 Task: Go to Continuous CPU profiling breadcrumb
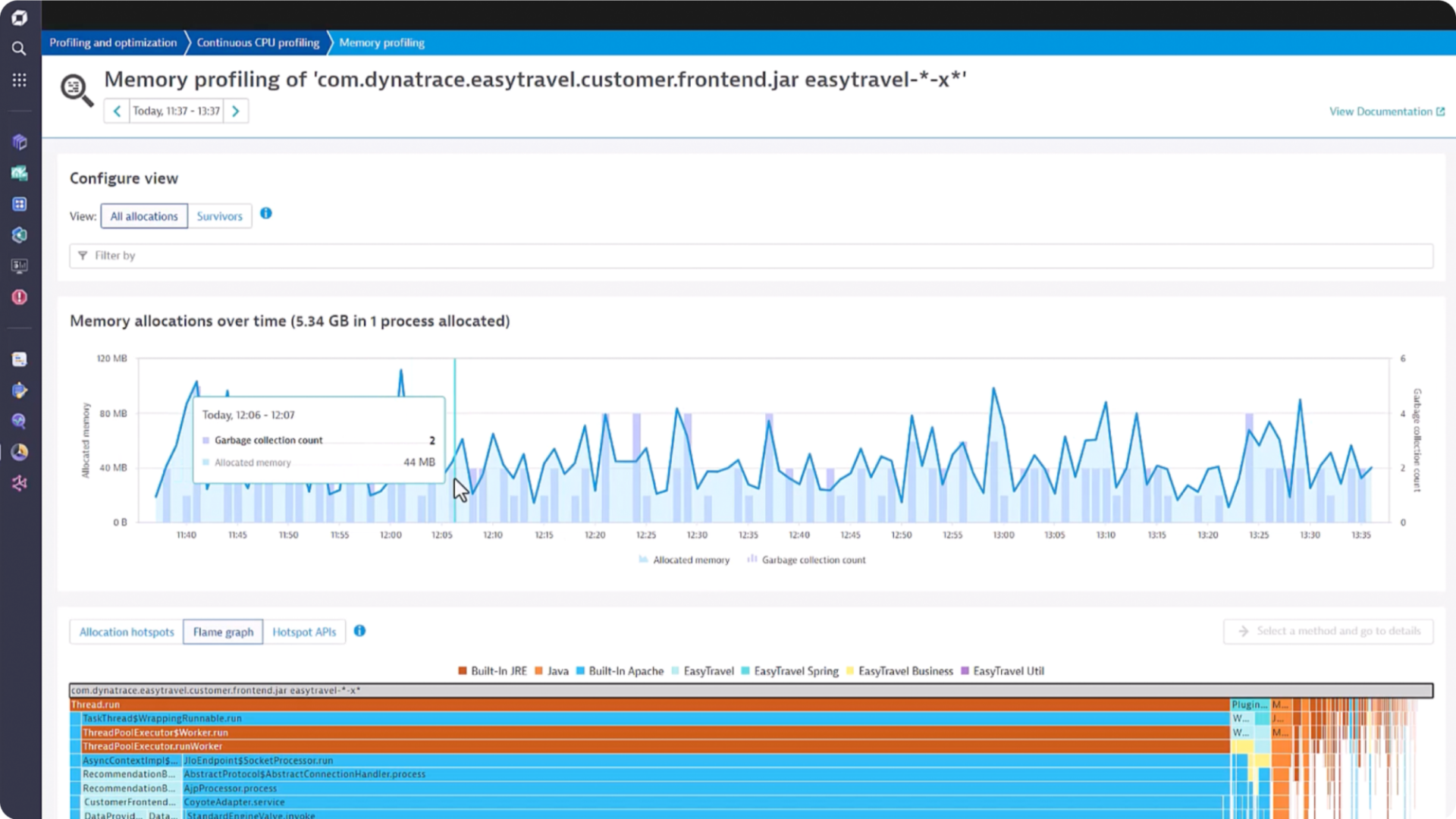click(x=258, y=42)
